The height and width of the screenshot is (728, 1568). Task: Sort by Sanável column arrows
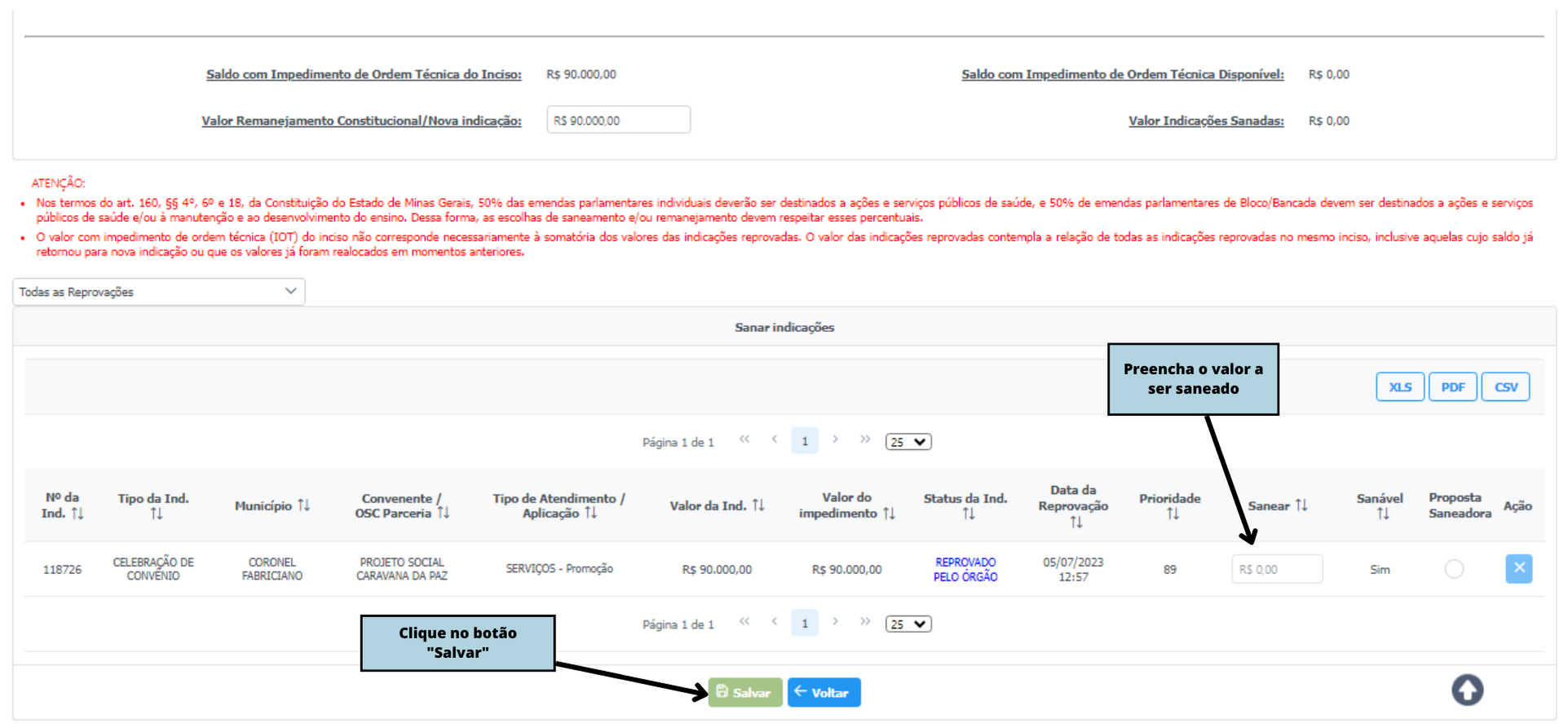point(1383,514)
